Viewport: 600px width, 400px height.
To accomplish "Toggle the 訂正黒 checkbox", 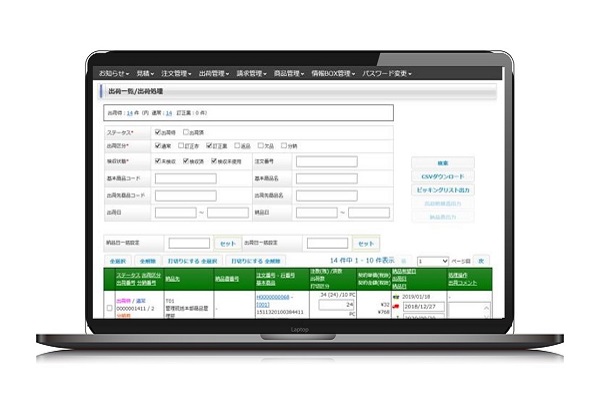I will click(209, 146).
